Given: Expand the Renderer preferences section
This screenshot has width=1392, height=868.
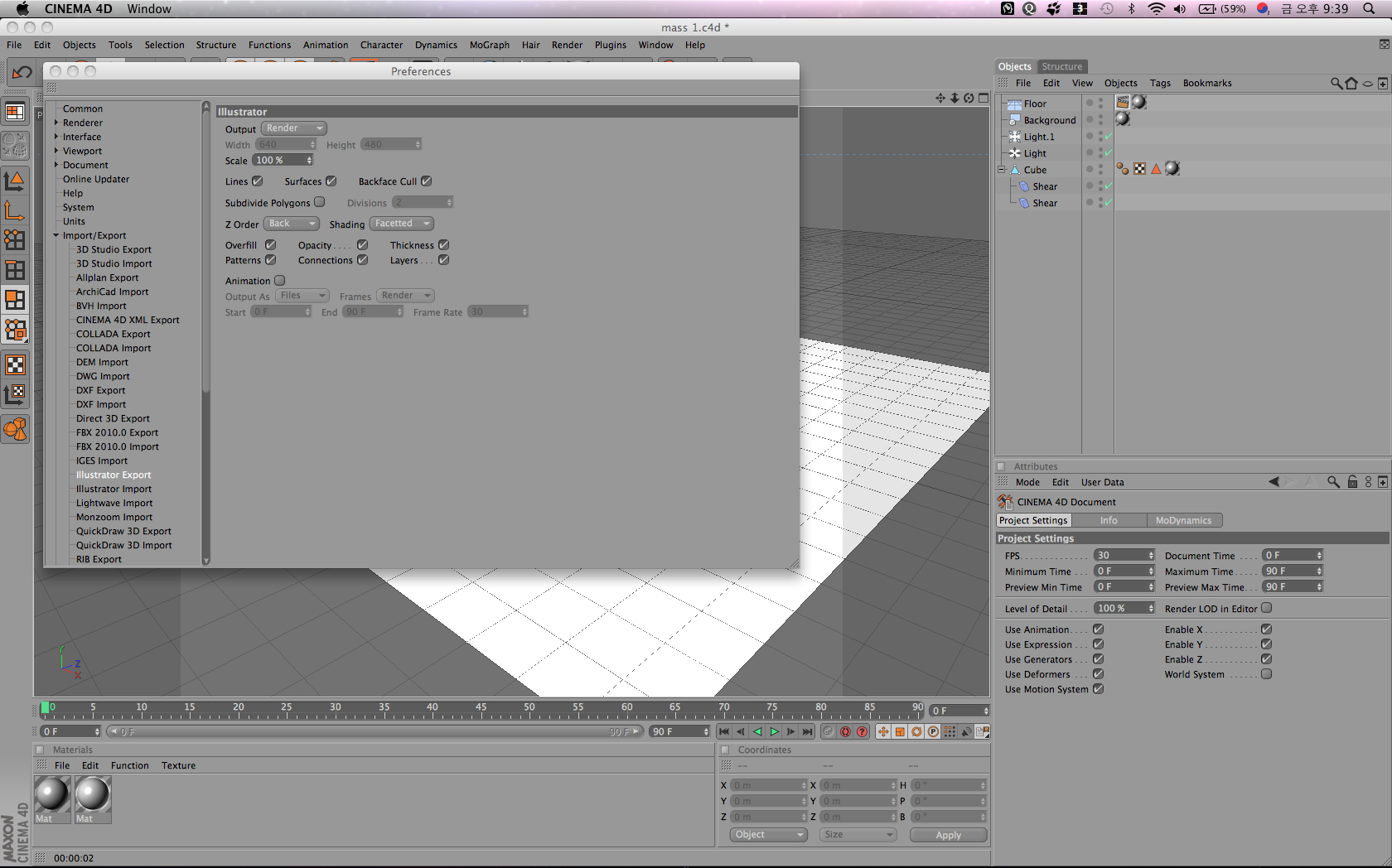Looking at the screenshot, I should click(56, 123).
